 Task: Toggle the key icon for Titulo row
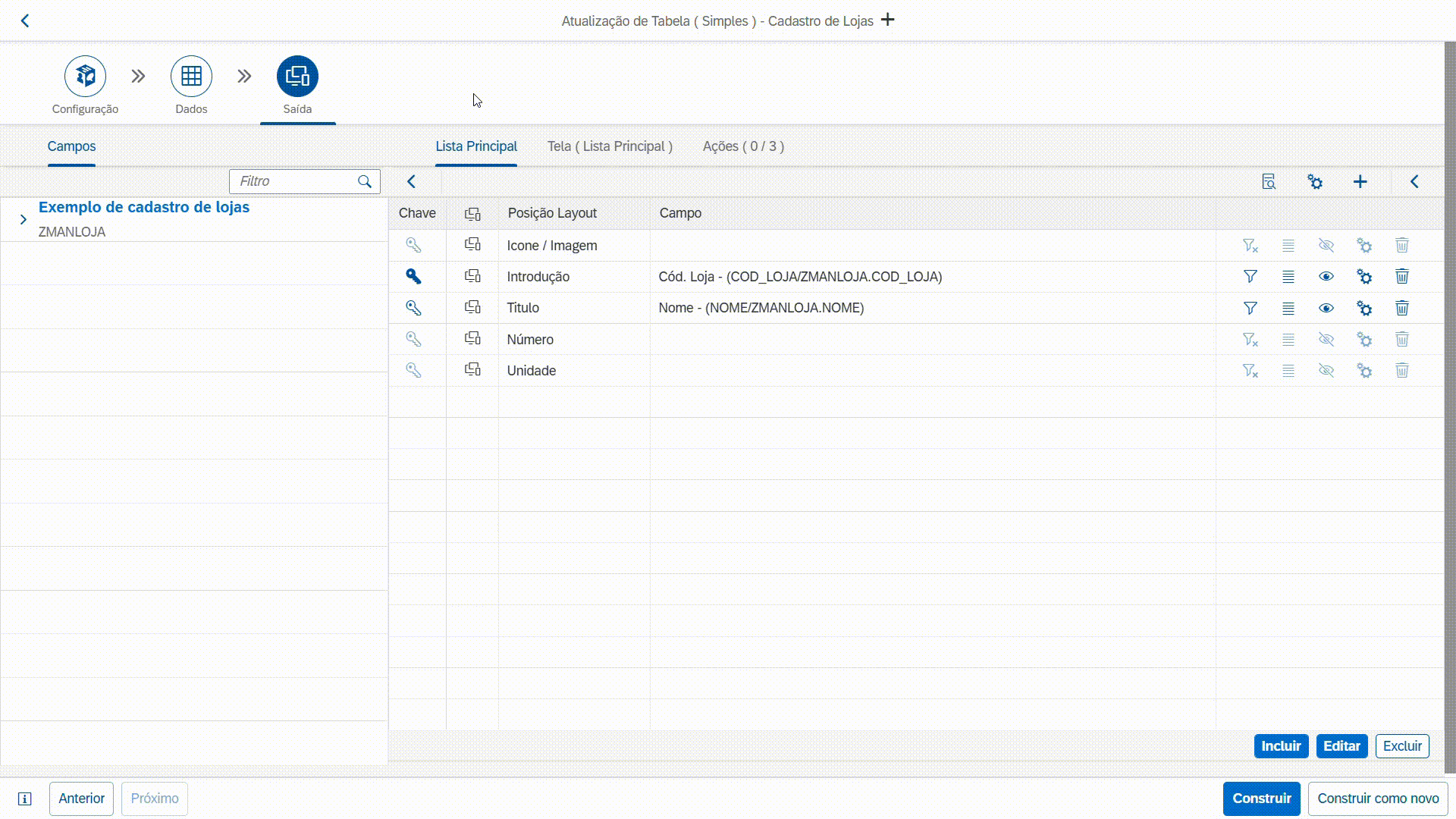(x=413, y=308)
